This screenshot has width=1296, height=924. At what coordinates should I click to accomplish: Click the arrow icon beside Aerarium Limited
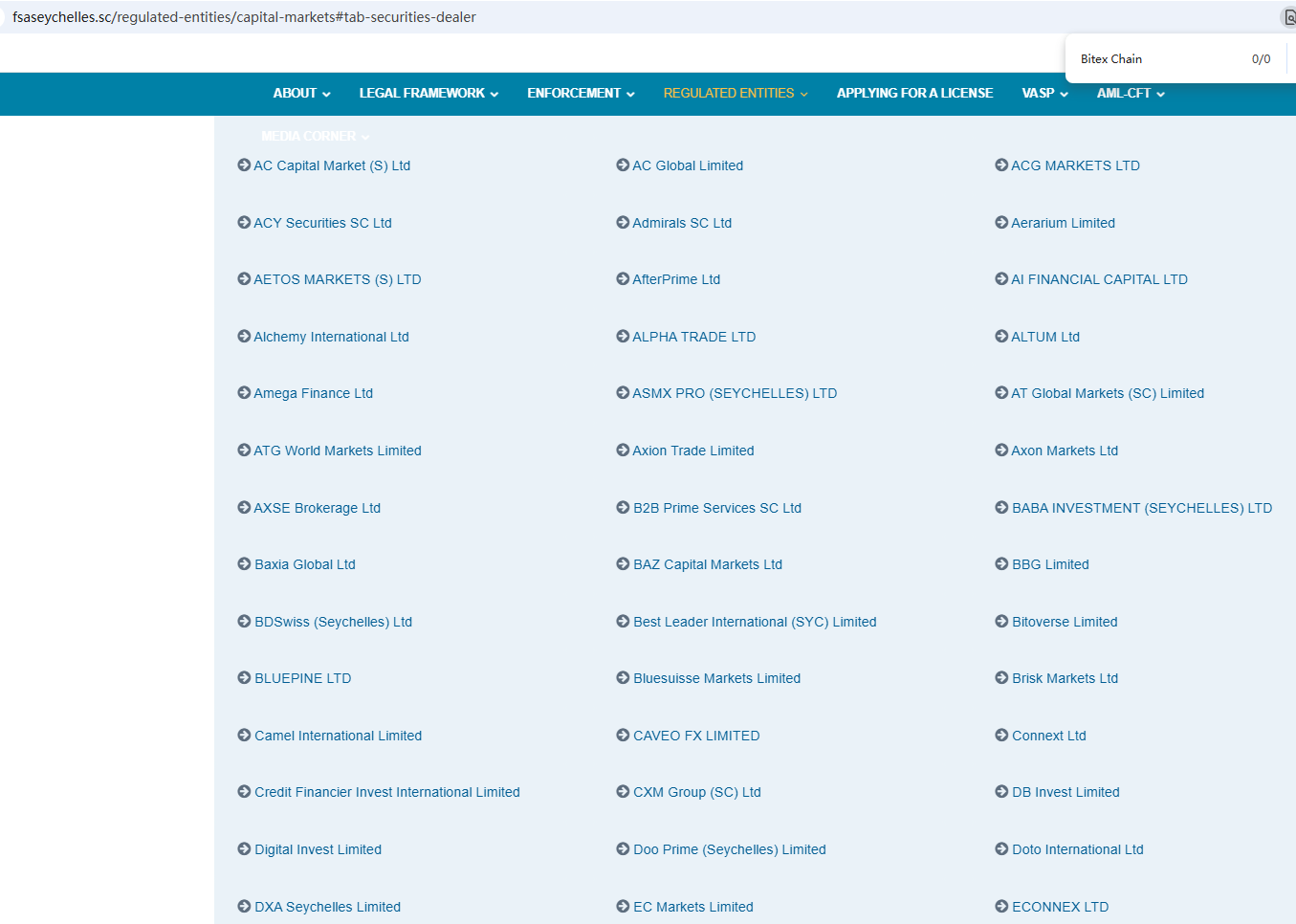coord(1001,223)
